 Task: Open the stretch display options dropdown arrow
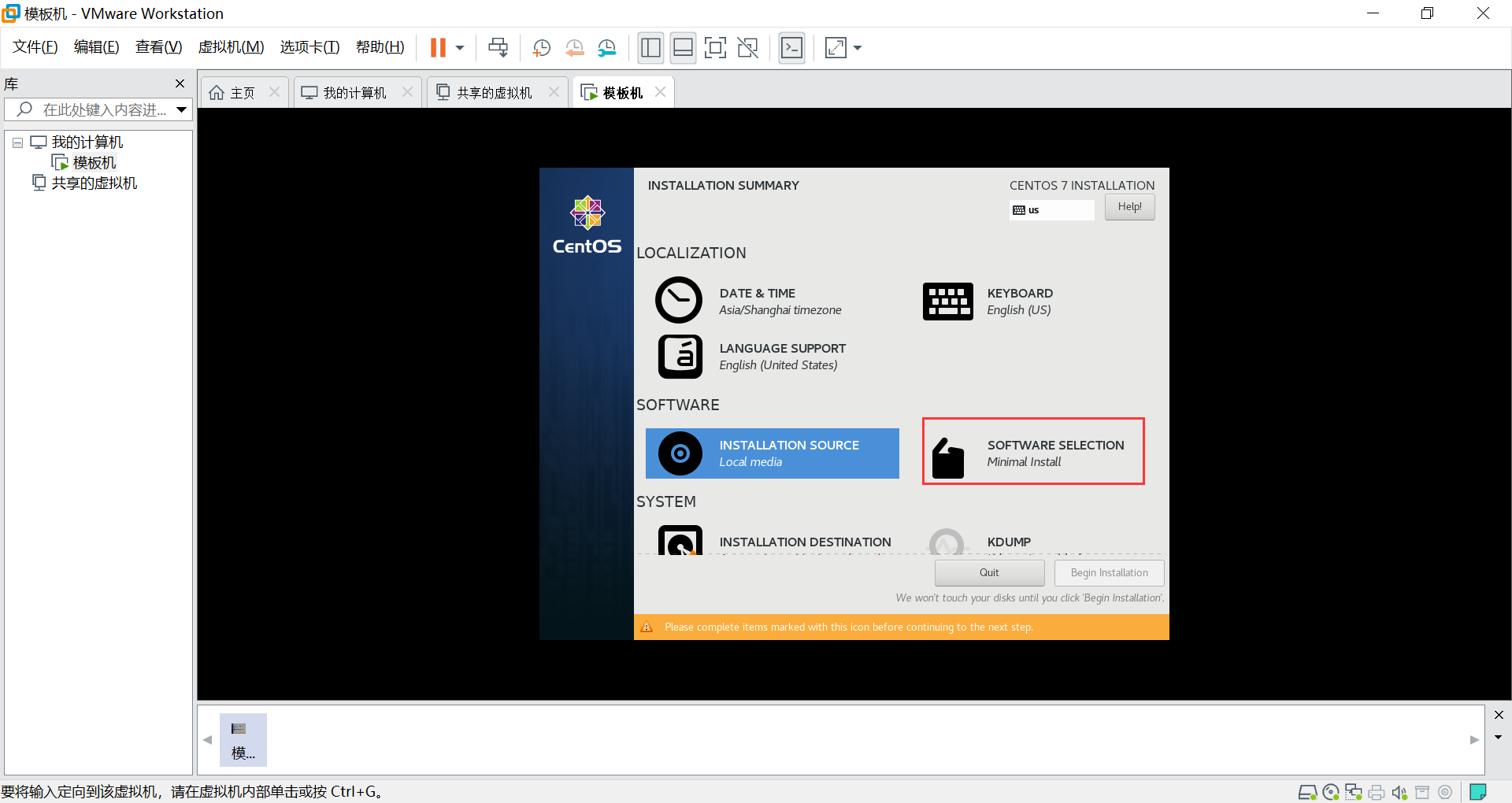858,48
